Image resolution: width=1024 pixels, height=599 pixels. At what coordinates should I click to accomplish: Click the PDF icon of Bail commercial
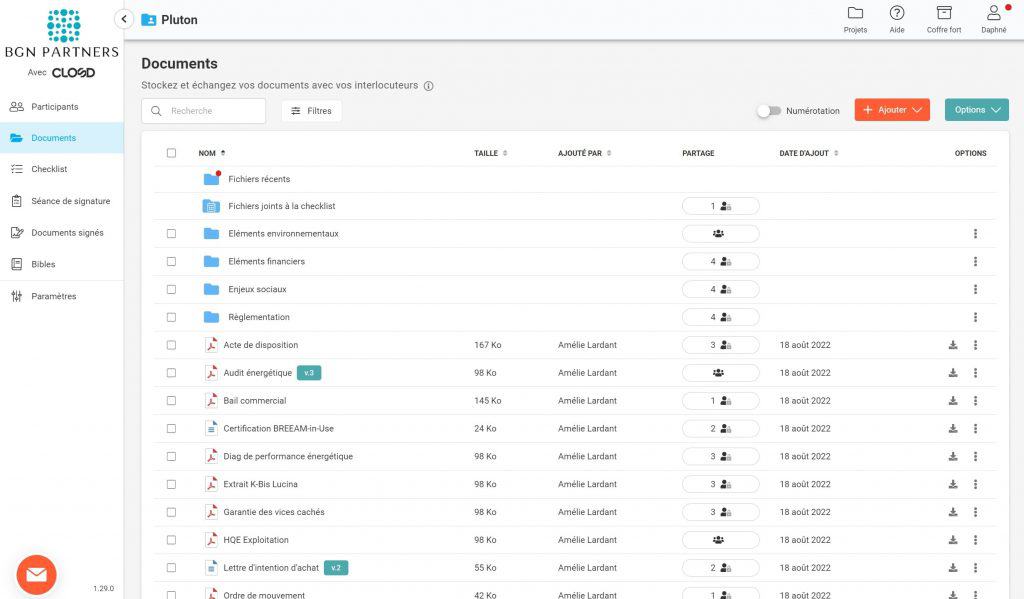[211, 400]
